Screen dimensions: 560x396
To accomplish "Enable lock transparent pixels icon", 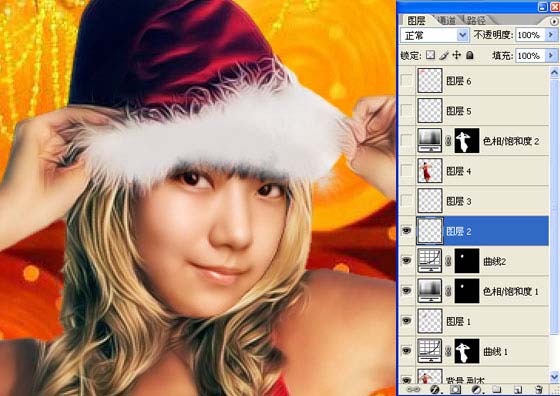I will point(431,55).
